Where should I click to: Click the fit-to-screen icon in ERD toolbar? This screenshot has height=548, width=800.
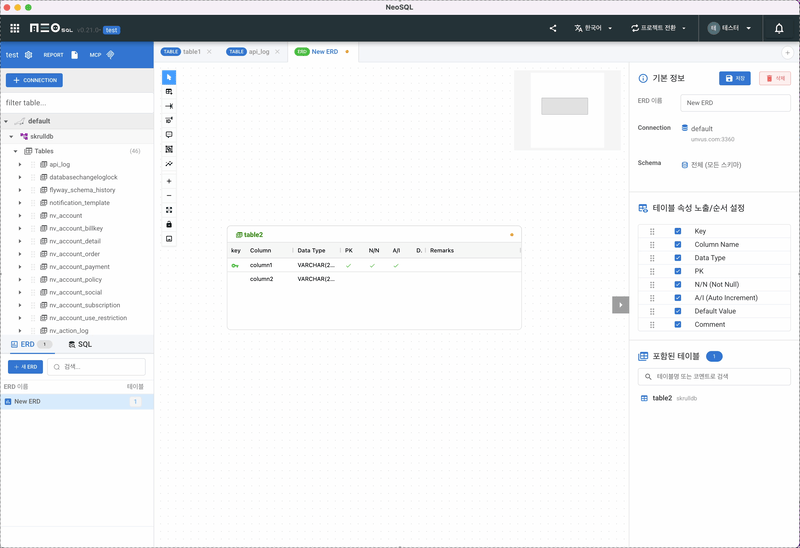click(168, 210)
